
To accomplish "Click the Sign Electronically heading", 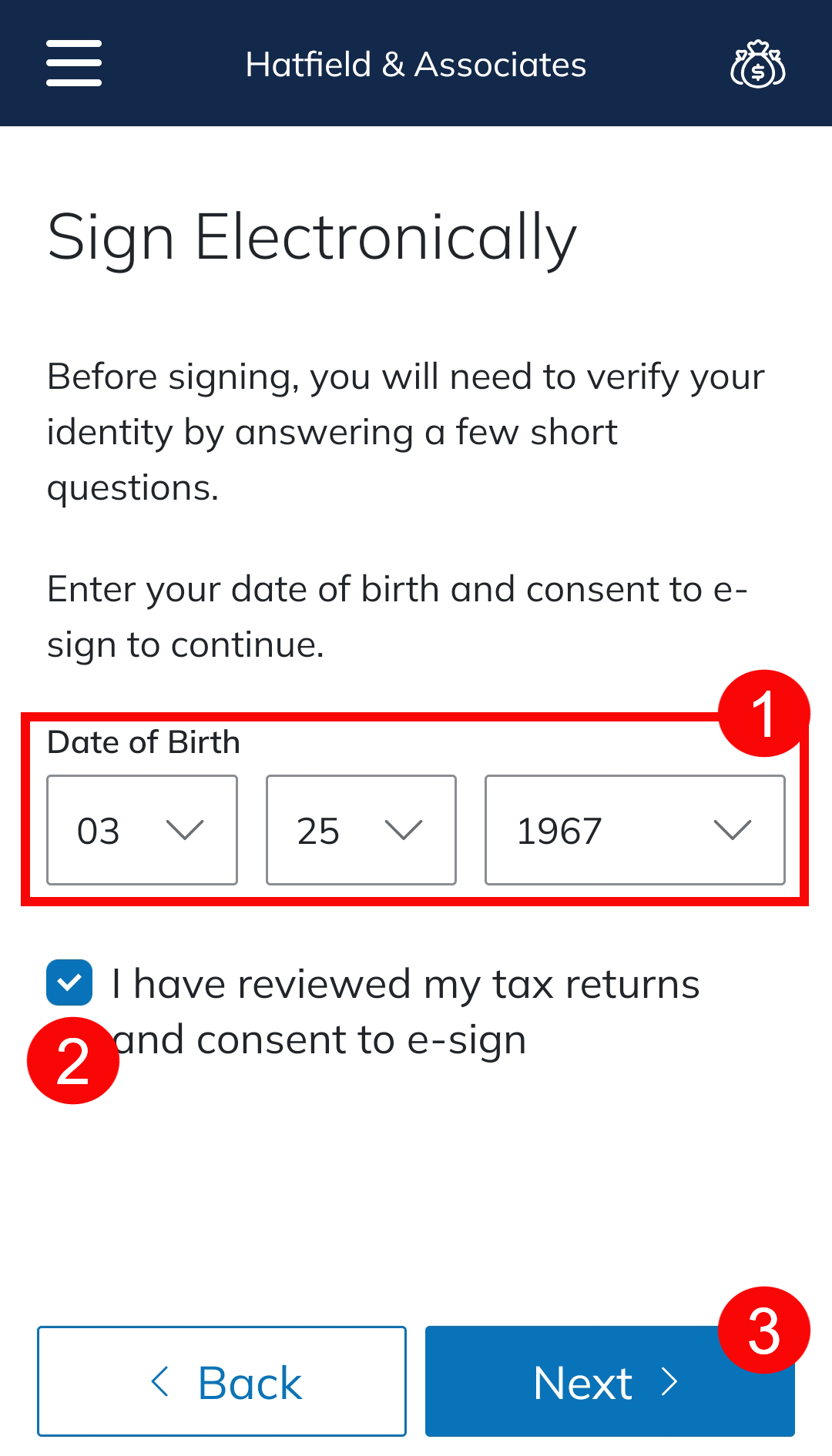I will [x=312, y=238].
